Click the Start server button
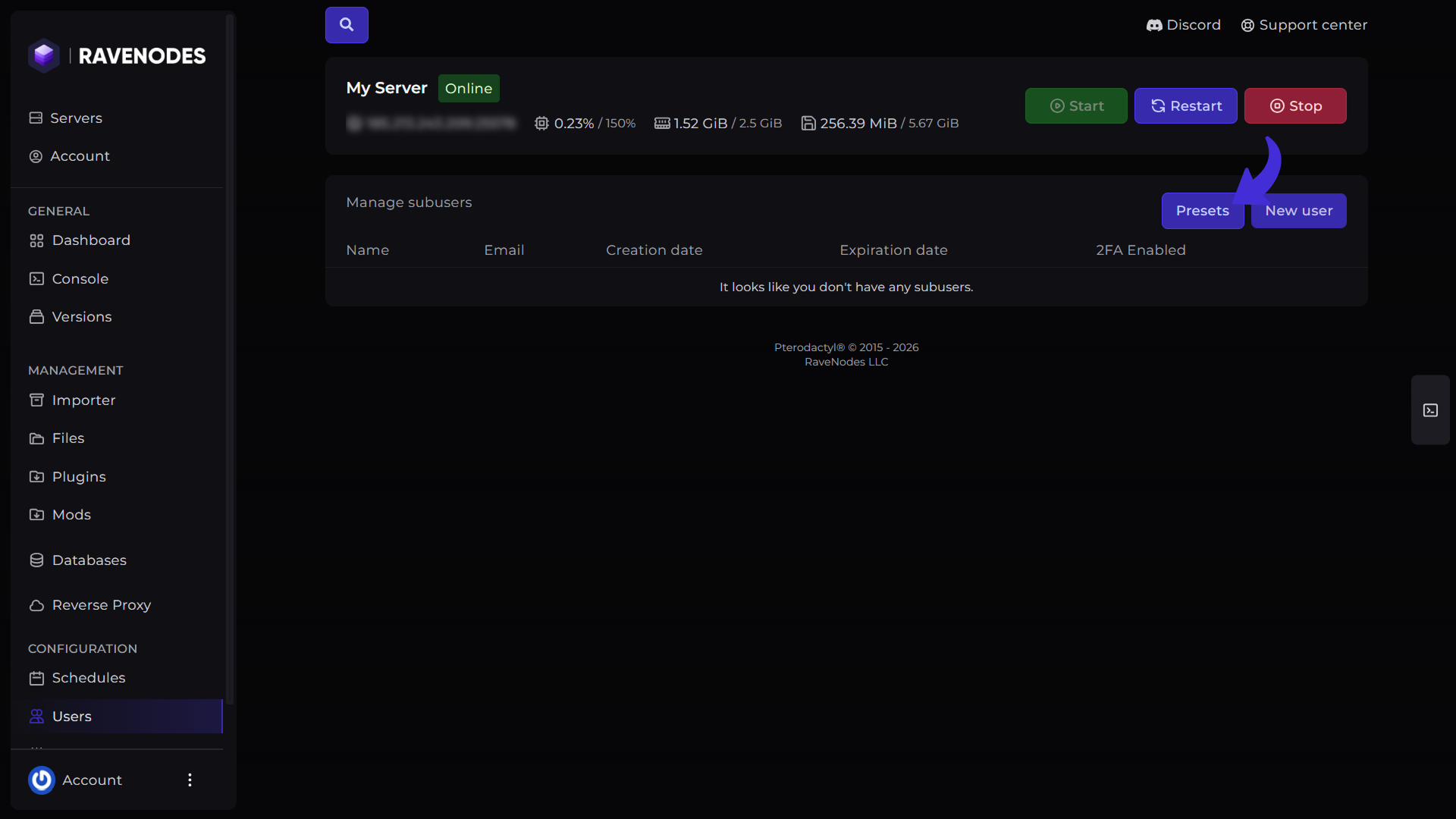This screenshot has width=1456, height=819. [x=1076, y=105]
